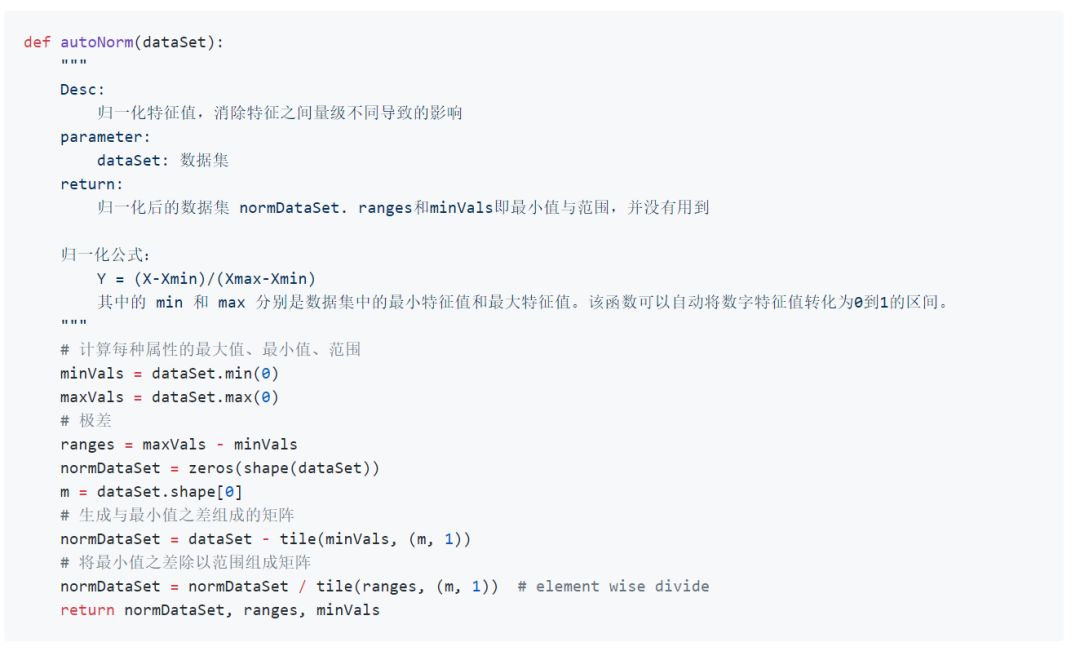The width and height of the screenshot is (1080, 651).
Task: Click the 极差 comment line
Action: 86,421
